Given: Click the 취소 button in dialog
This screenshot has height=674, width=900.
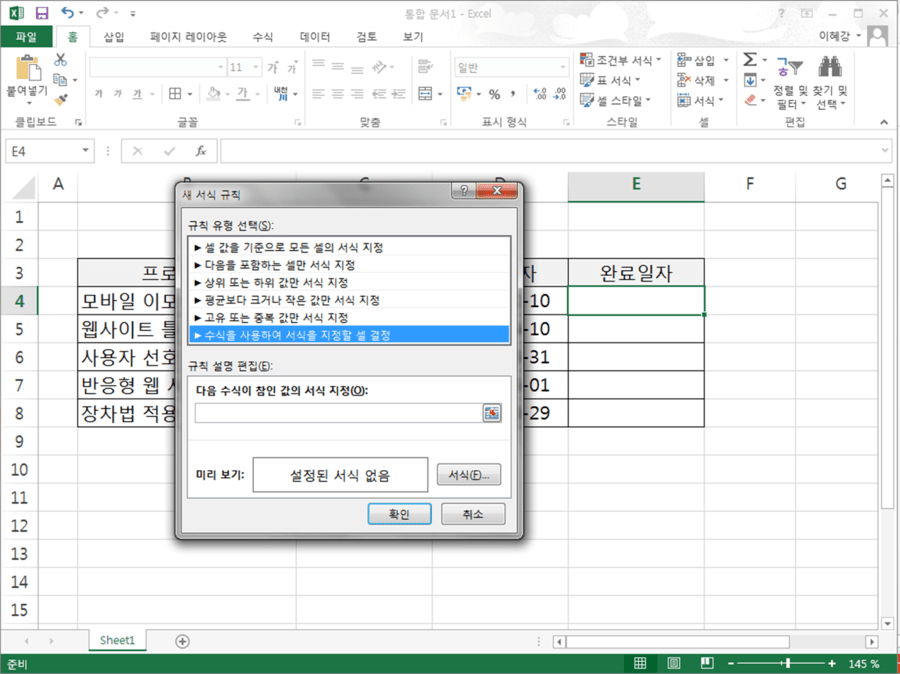Looking at the screenshot, I should [x=473, y=514].
